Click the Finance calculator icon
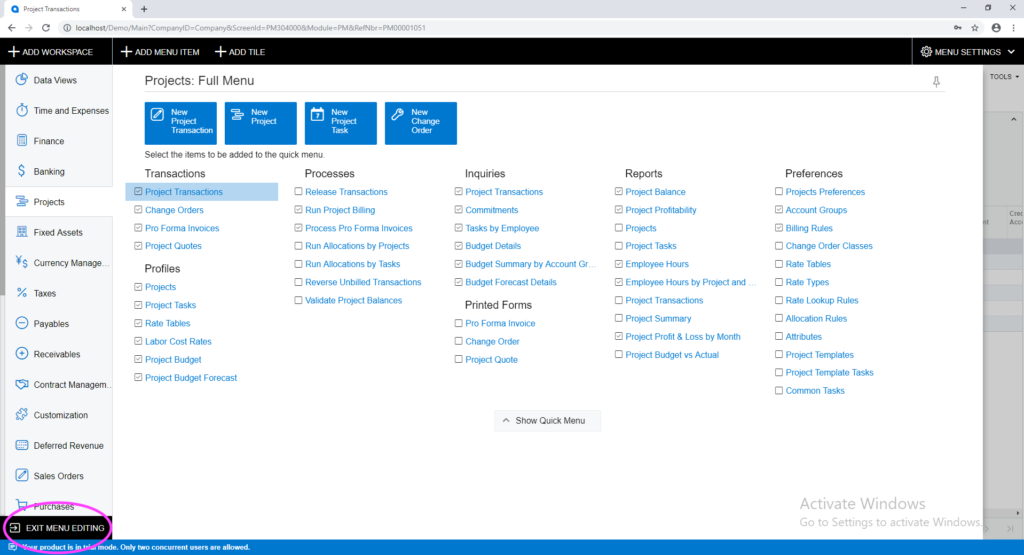1024x555 pixels. click(22, 140)
